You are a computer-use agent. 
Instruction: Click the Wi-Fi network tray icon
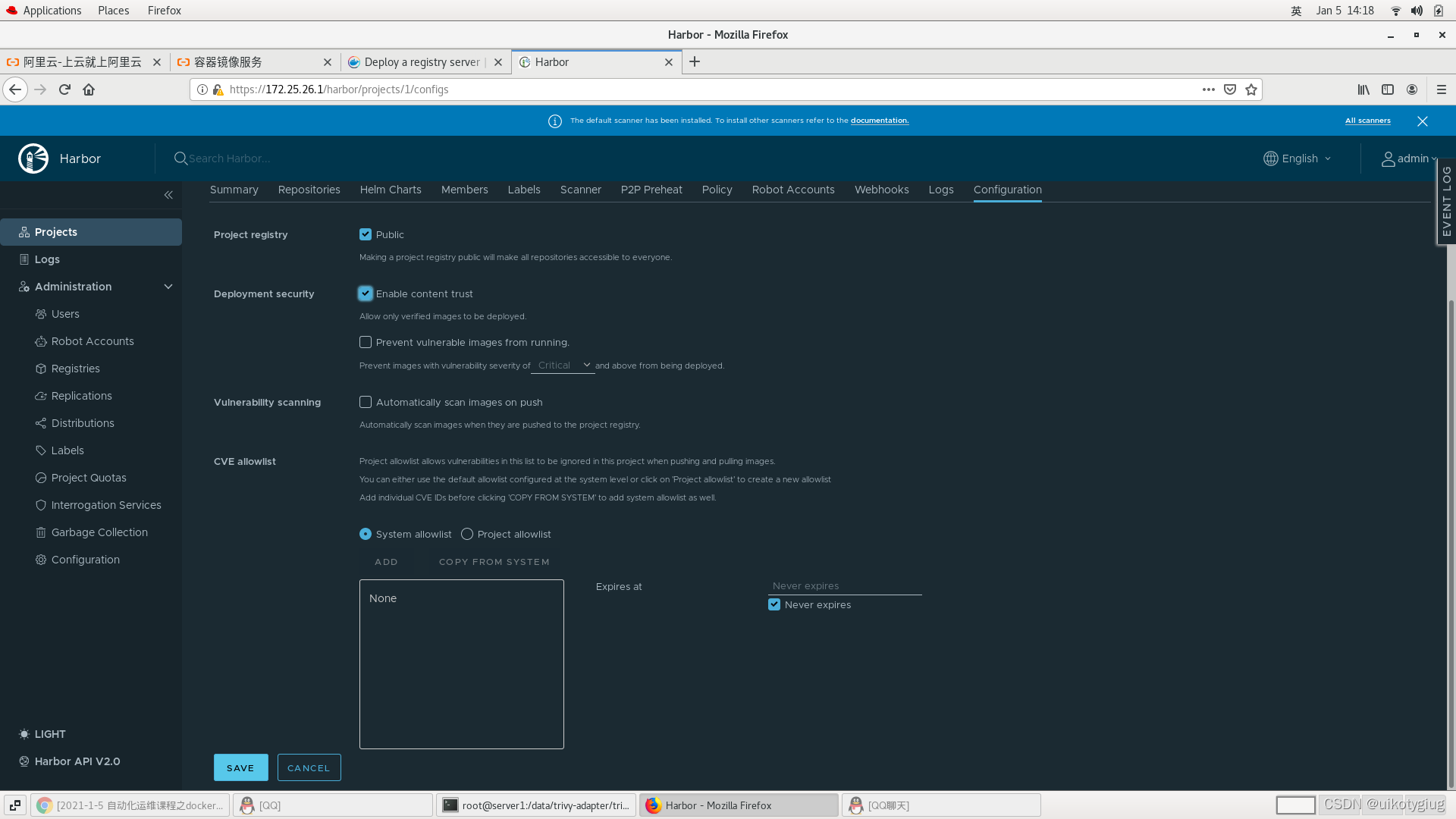coord(1395,11)
